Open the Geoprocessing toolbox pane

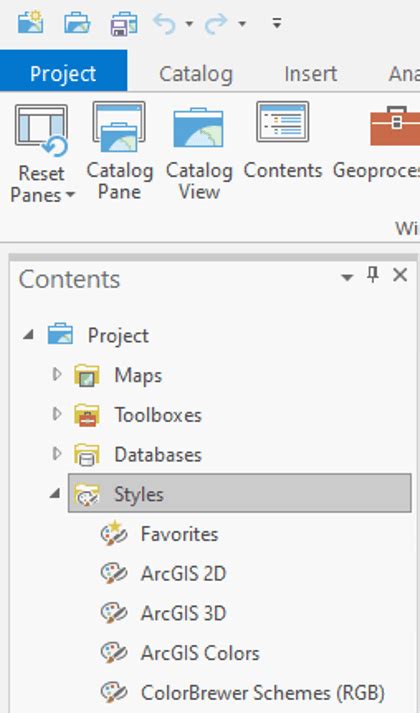(x=376, y=141)
